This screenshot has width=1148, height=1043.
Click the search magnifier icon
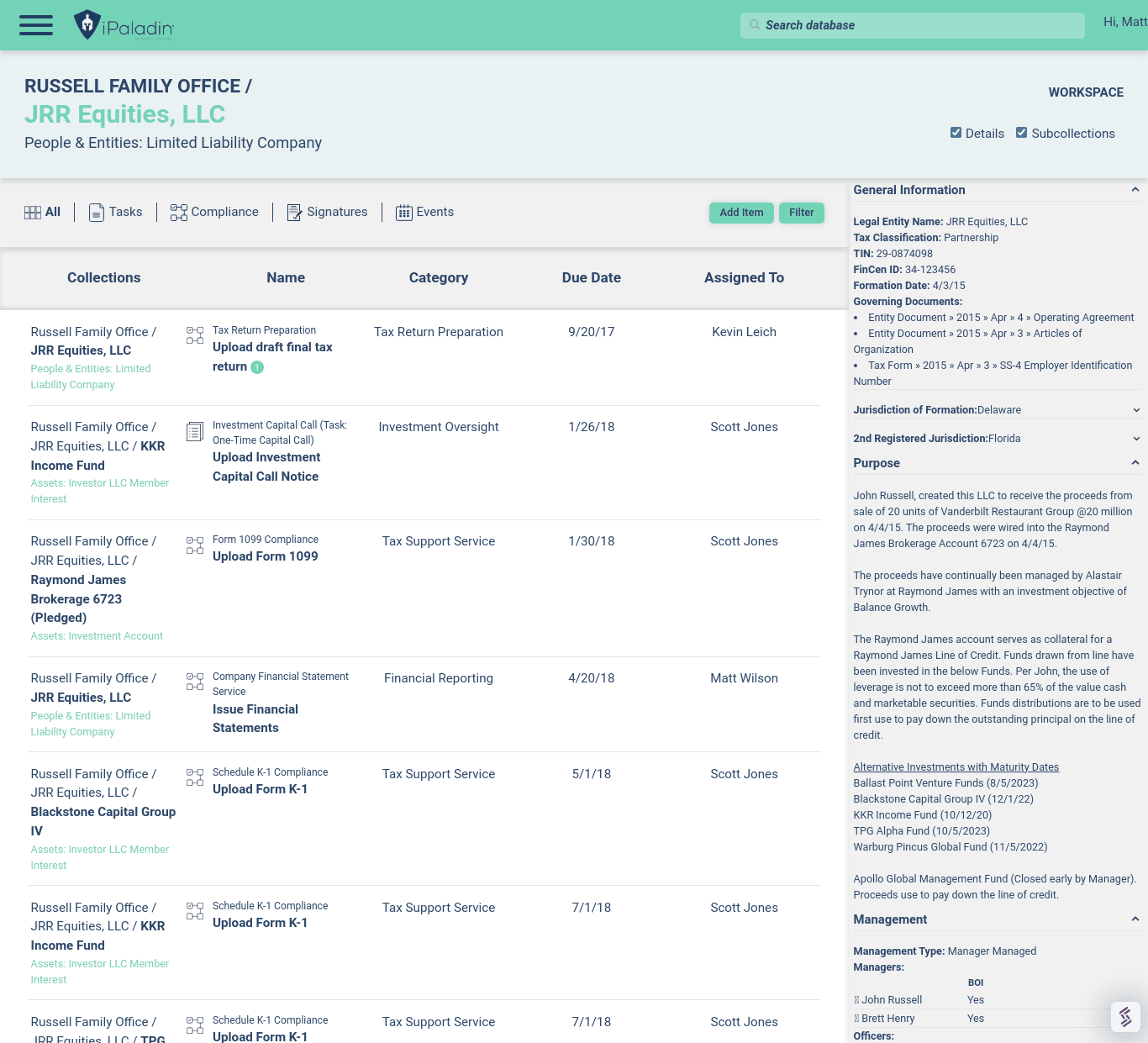755,25
